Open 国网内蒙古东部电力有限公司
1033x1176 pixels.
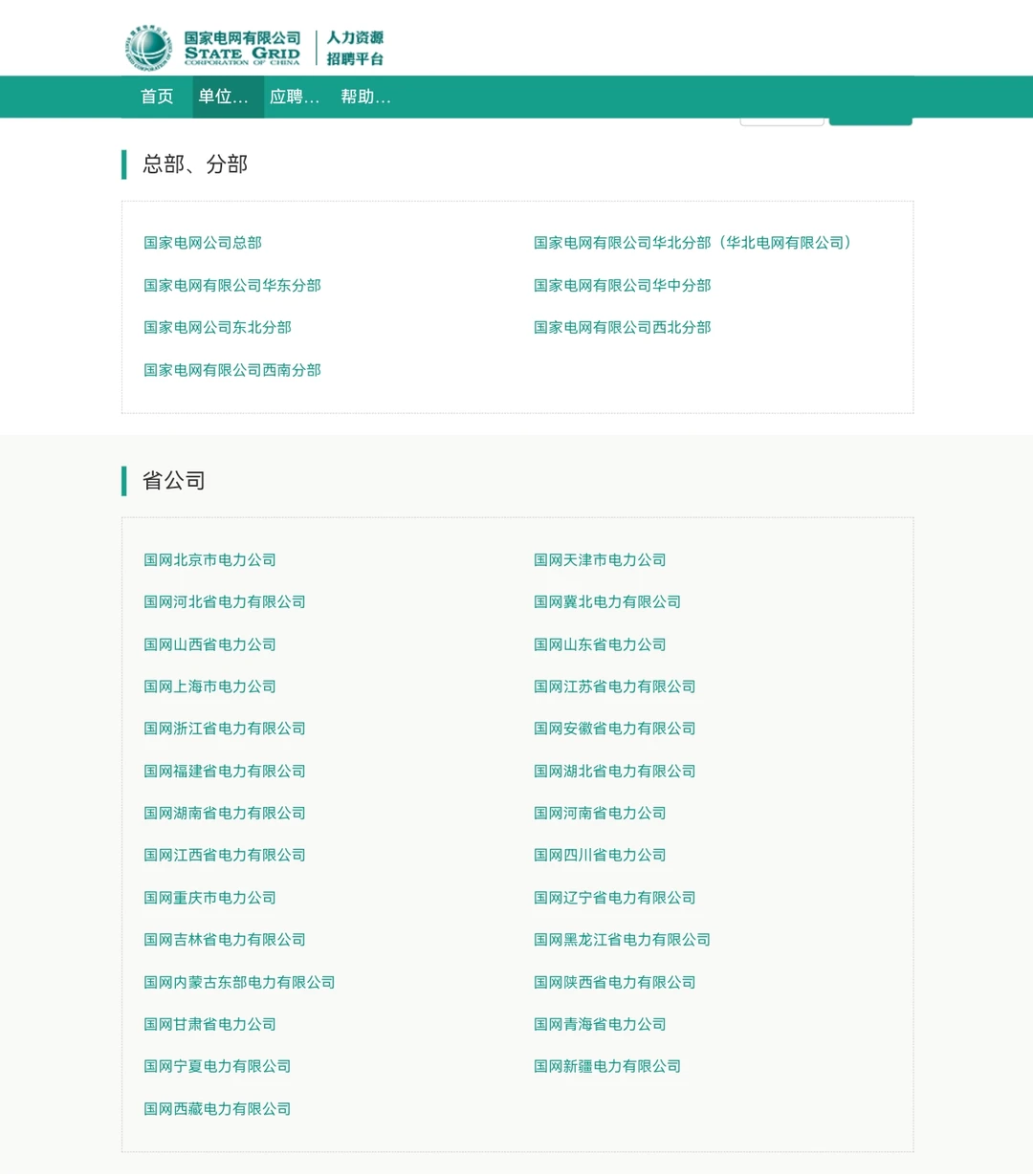coord(239,982)
